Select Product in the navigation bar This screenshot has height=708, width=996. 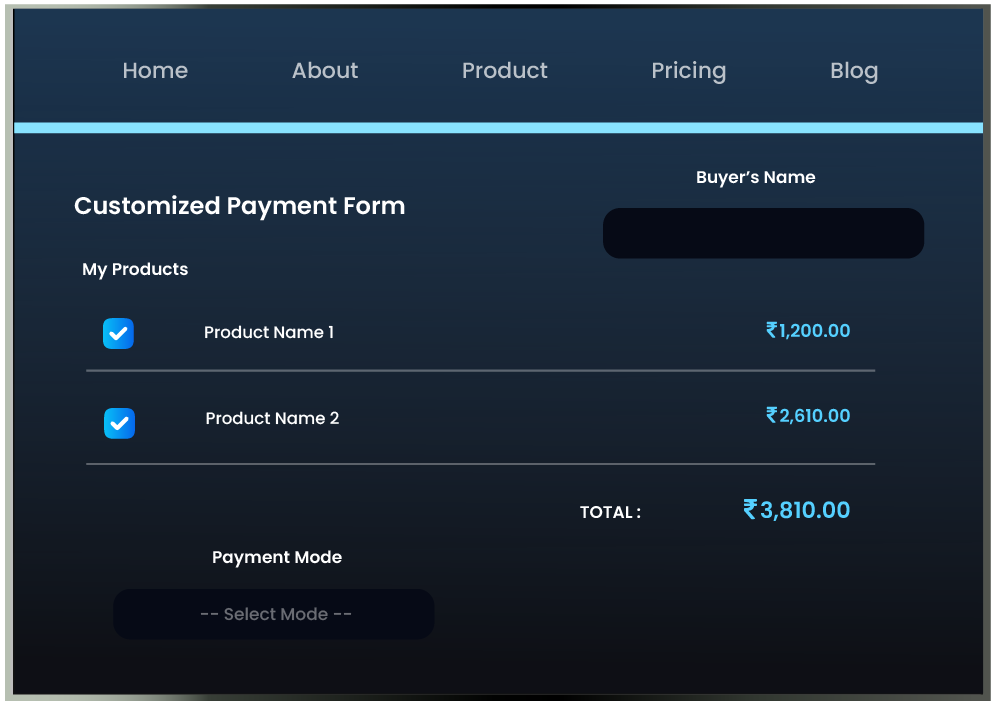[505, 71]
